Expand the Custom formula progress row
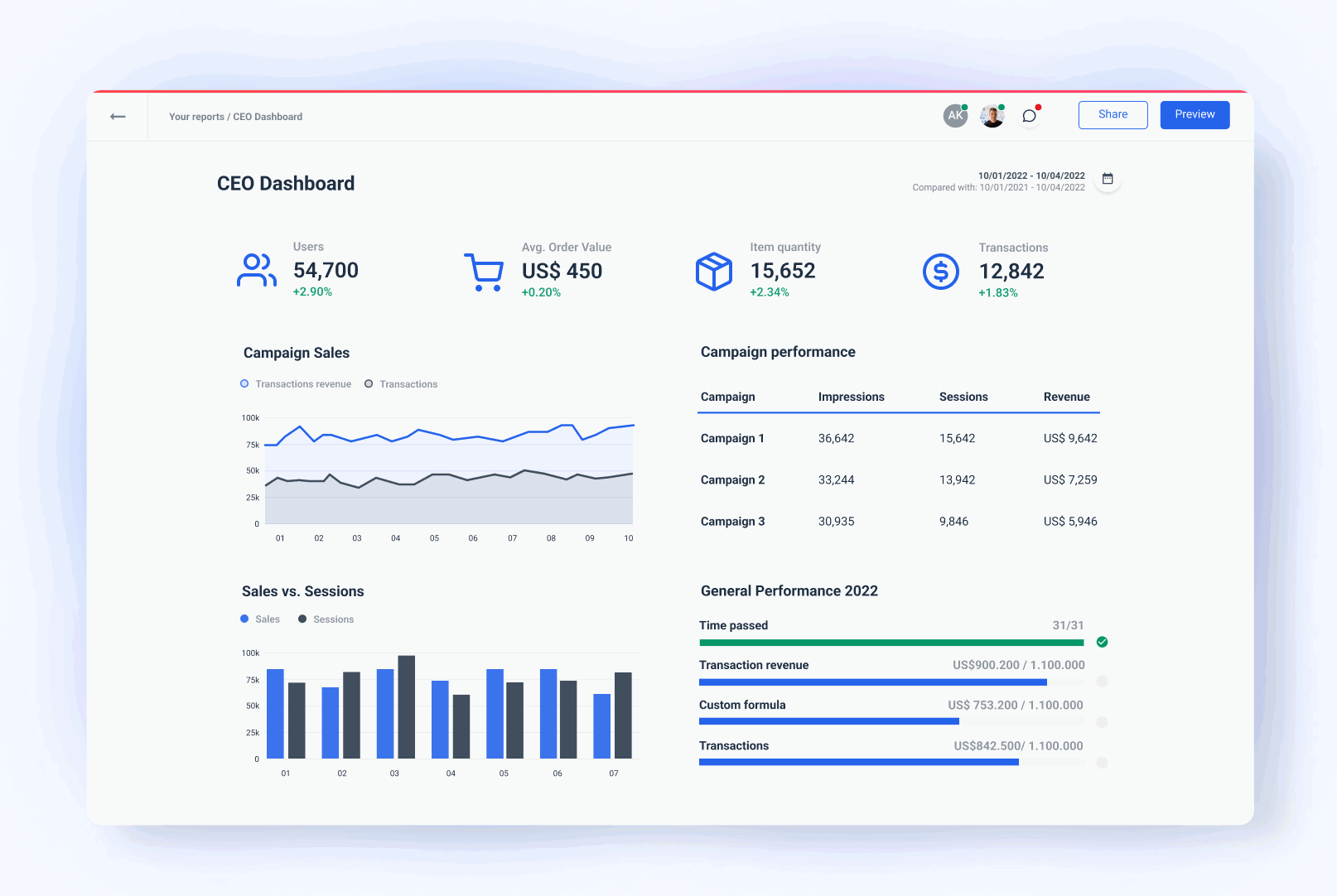1337x896 pixels. (1102, 721)
